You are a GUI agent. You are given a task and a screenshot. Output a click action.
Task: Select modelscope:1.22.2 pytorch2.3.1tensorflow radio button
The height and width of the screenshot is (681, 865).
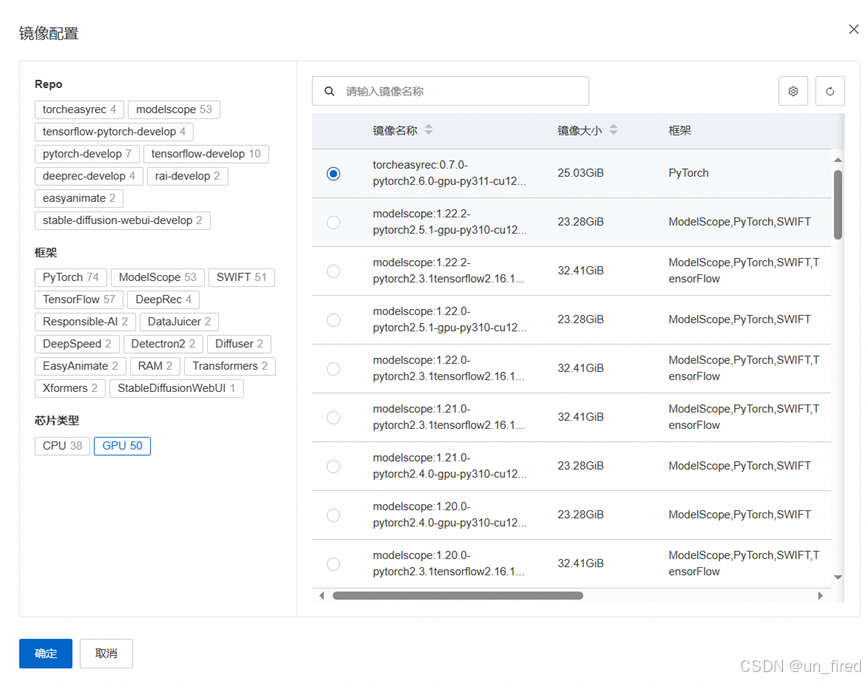333,271
